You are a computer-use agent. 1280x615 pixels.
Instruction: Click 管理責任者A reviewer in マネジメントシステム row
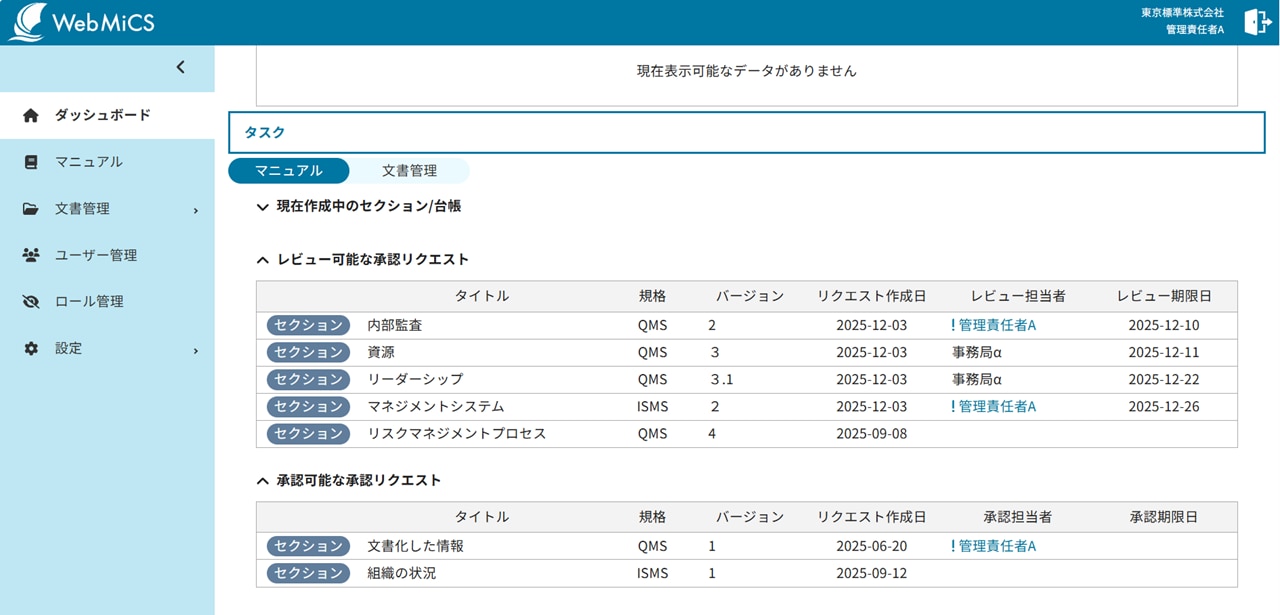[x=996, y=407]
